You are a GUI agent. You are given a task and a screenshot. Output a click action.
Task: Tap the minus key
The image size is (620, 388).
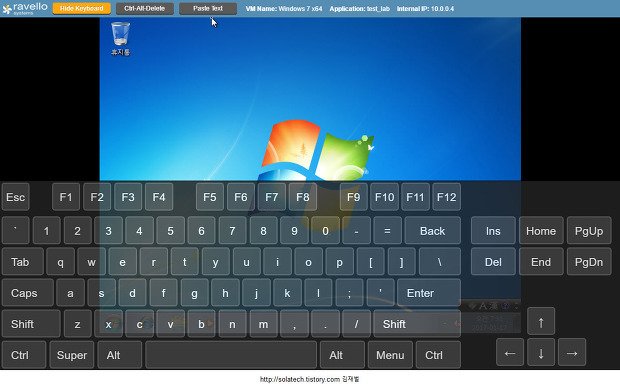point(356,231)
